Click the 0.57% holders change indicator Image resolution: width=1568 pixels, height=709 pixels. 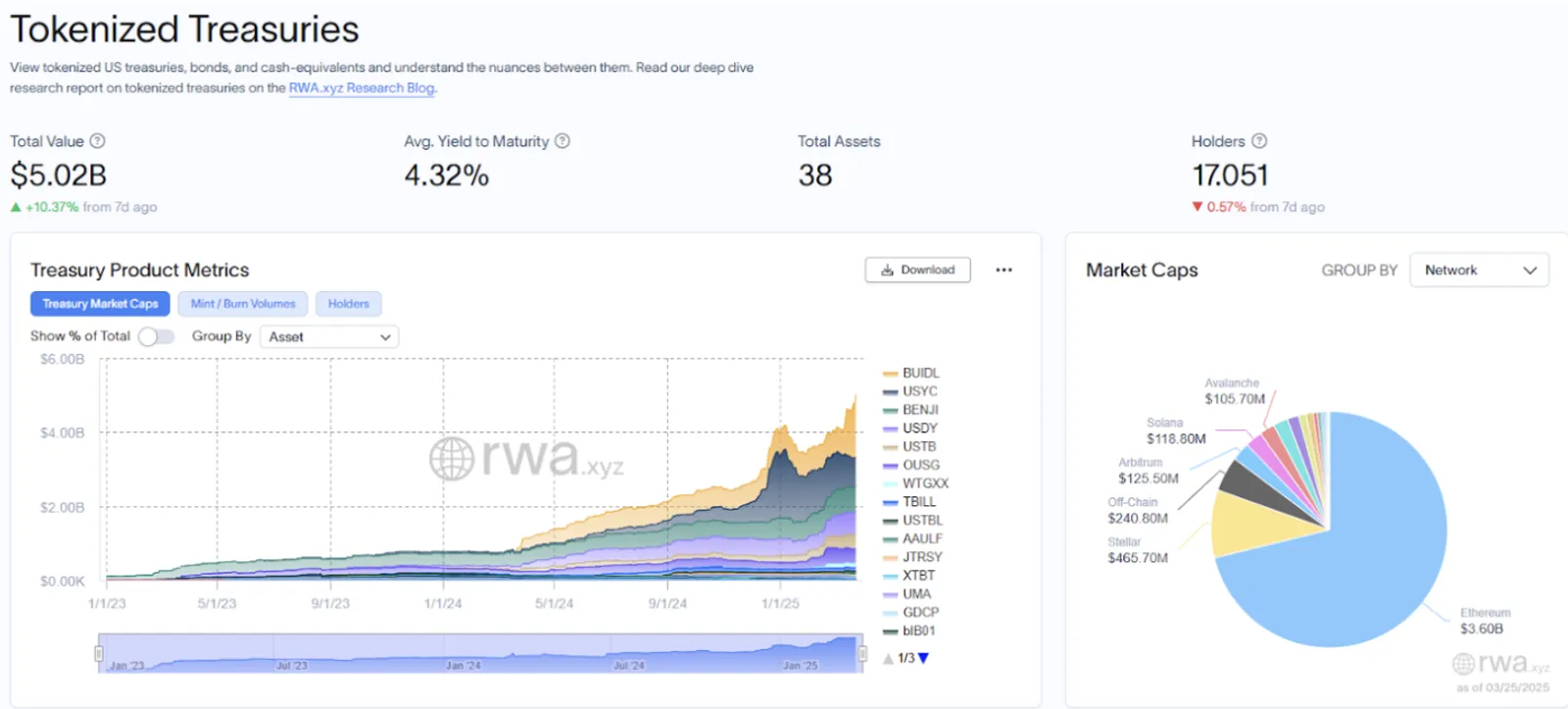tap(1257, 207)
